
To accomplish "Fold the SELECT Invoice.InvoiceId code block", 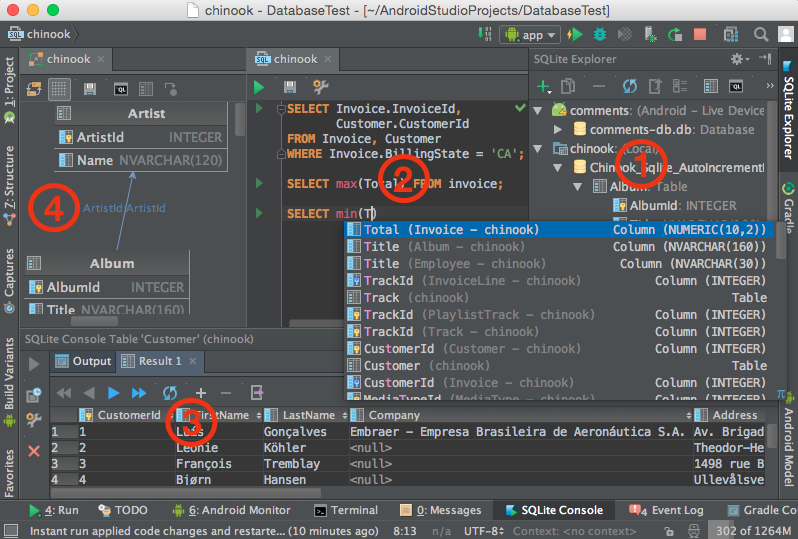I will [280, 108].
